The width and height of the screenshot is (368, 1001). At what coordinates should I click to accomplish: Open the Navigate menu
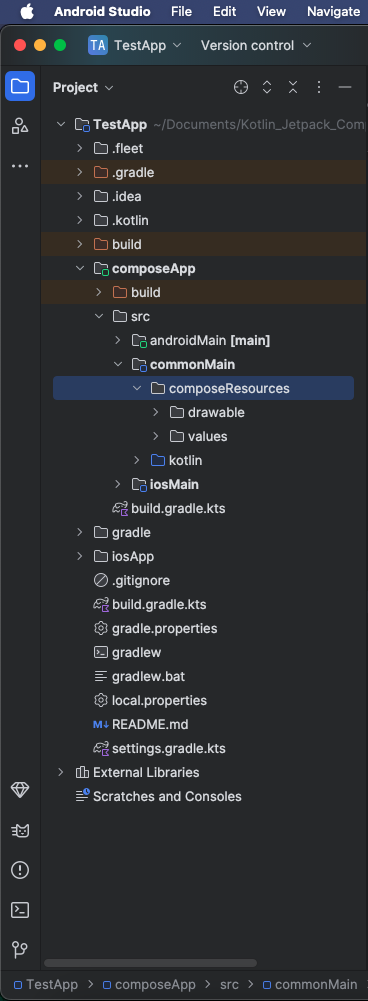coord(334,11)
